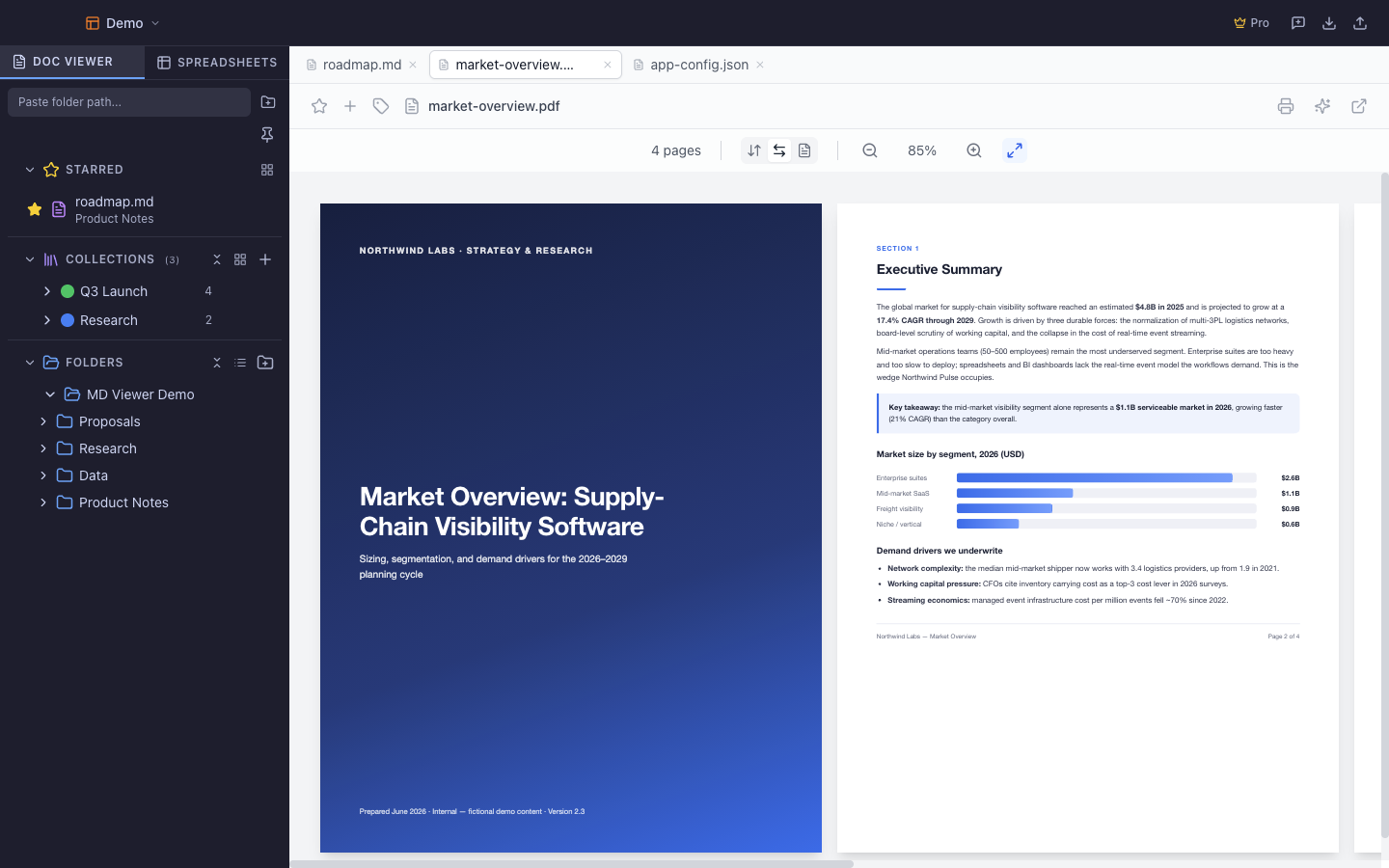
Task: Toggle fullscreen expand icon
Action: click(1015, 150)
